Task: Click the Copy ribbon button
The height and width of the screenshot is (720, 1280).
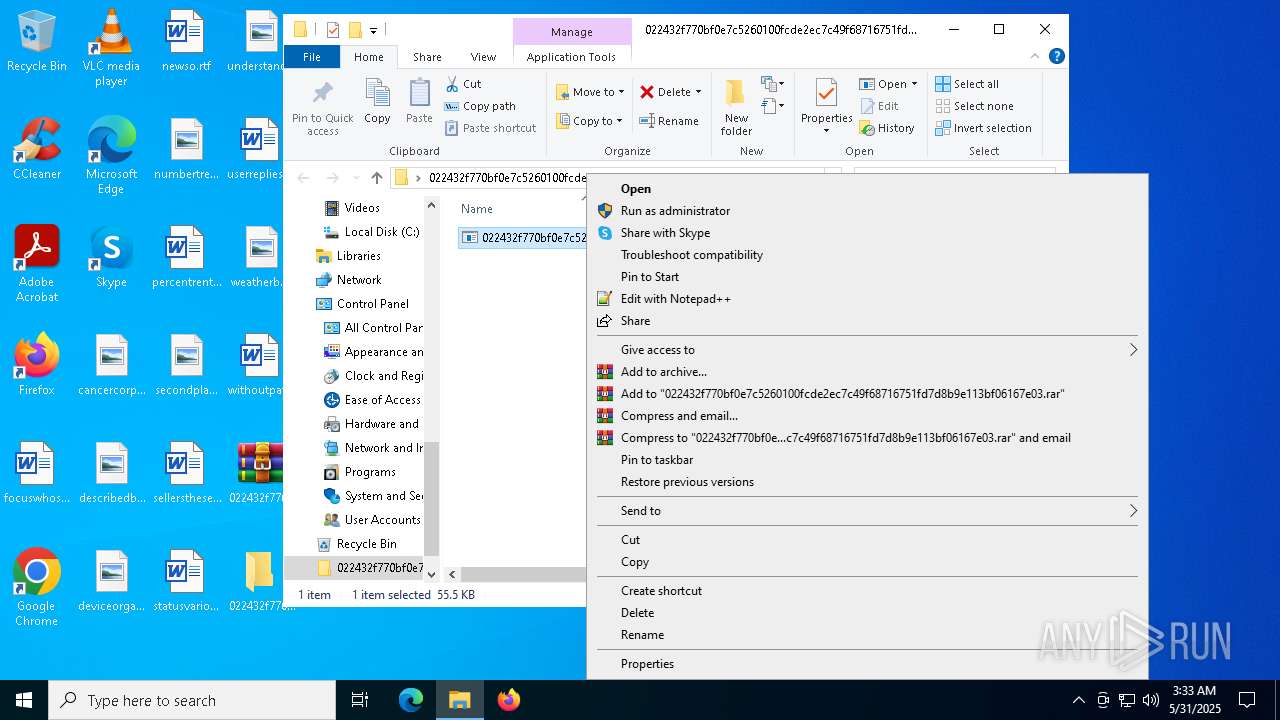Action: 377,102
